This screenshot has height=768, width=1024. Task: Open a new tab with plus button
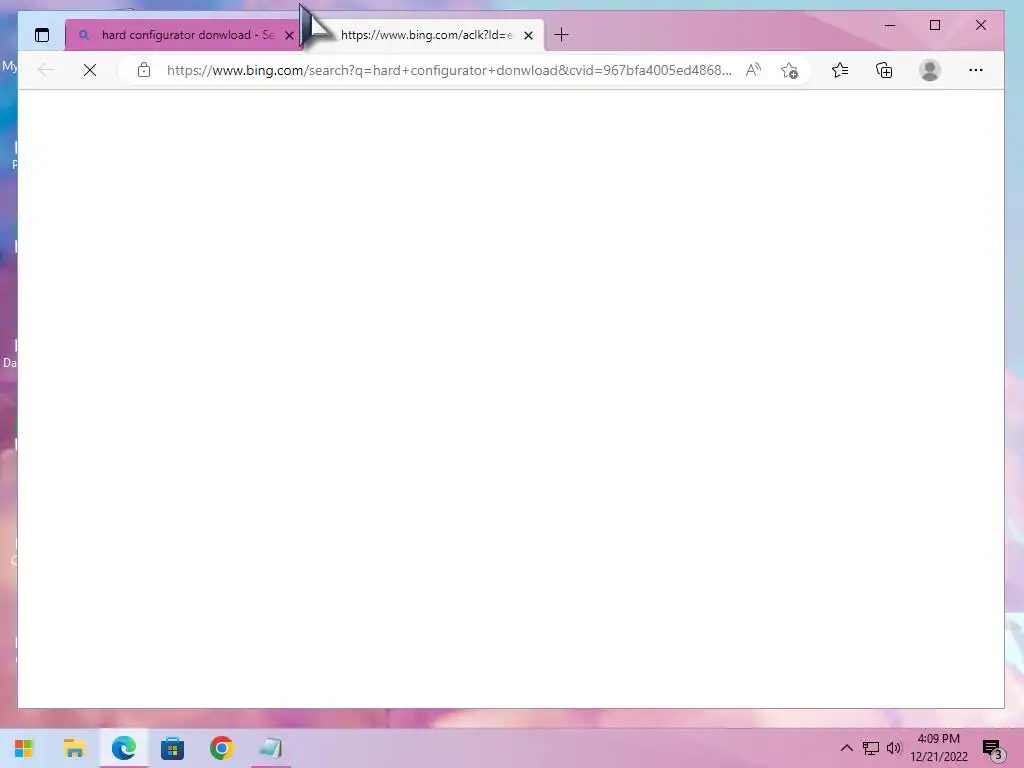(x=562, y=35)
